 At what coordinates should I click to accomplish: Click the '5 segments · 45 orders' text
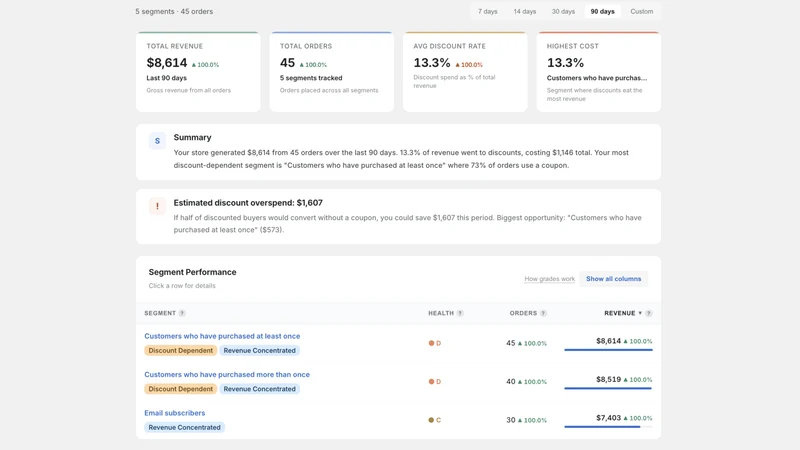[174, 11]
